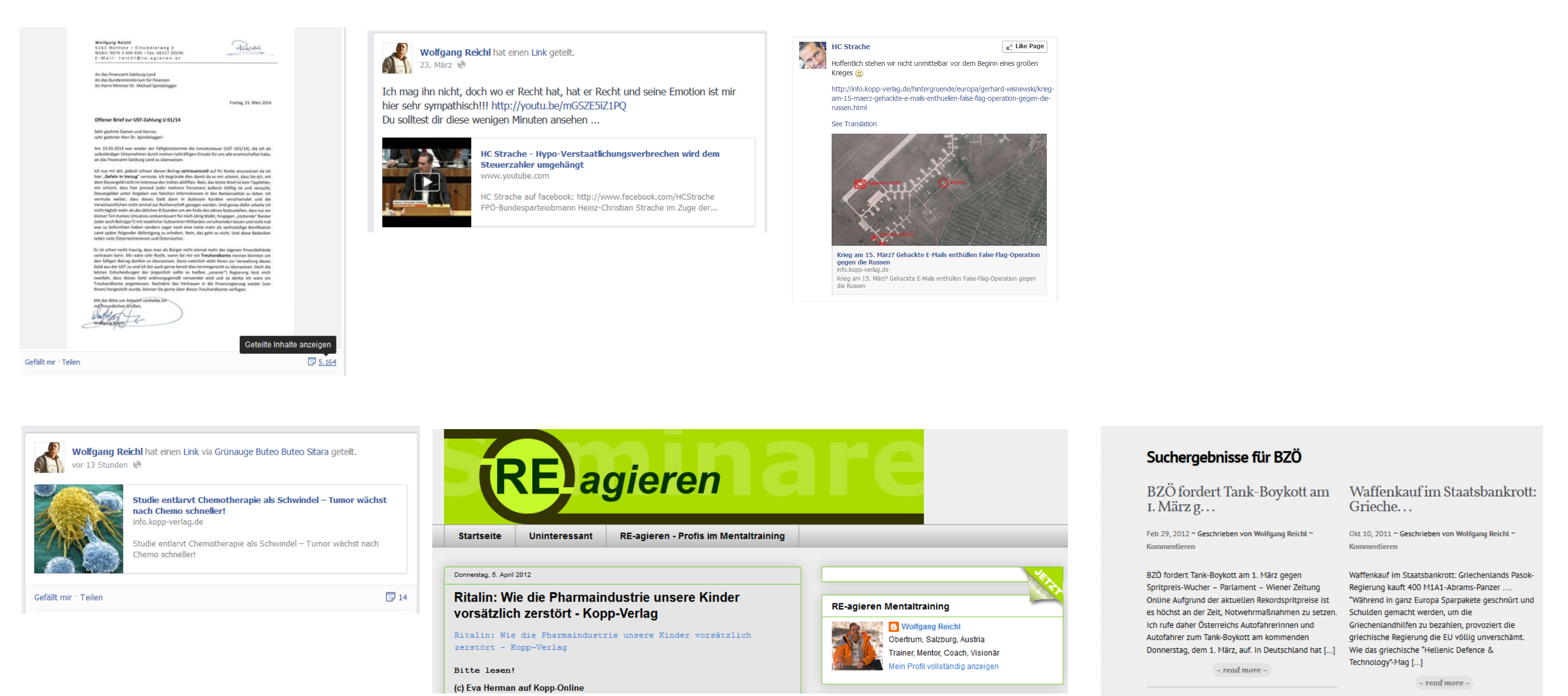Open the Startseite tab
The width and height of the screenshot is (1568, 696).
(x=479, y=536)
